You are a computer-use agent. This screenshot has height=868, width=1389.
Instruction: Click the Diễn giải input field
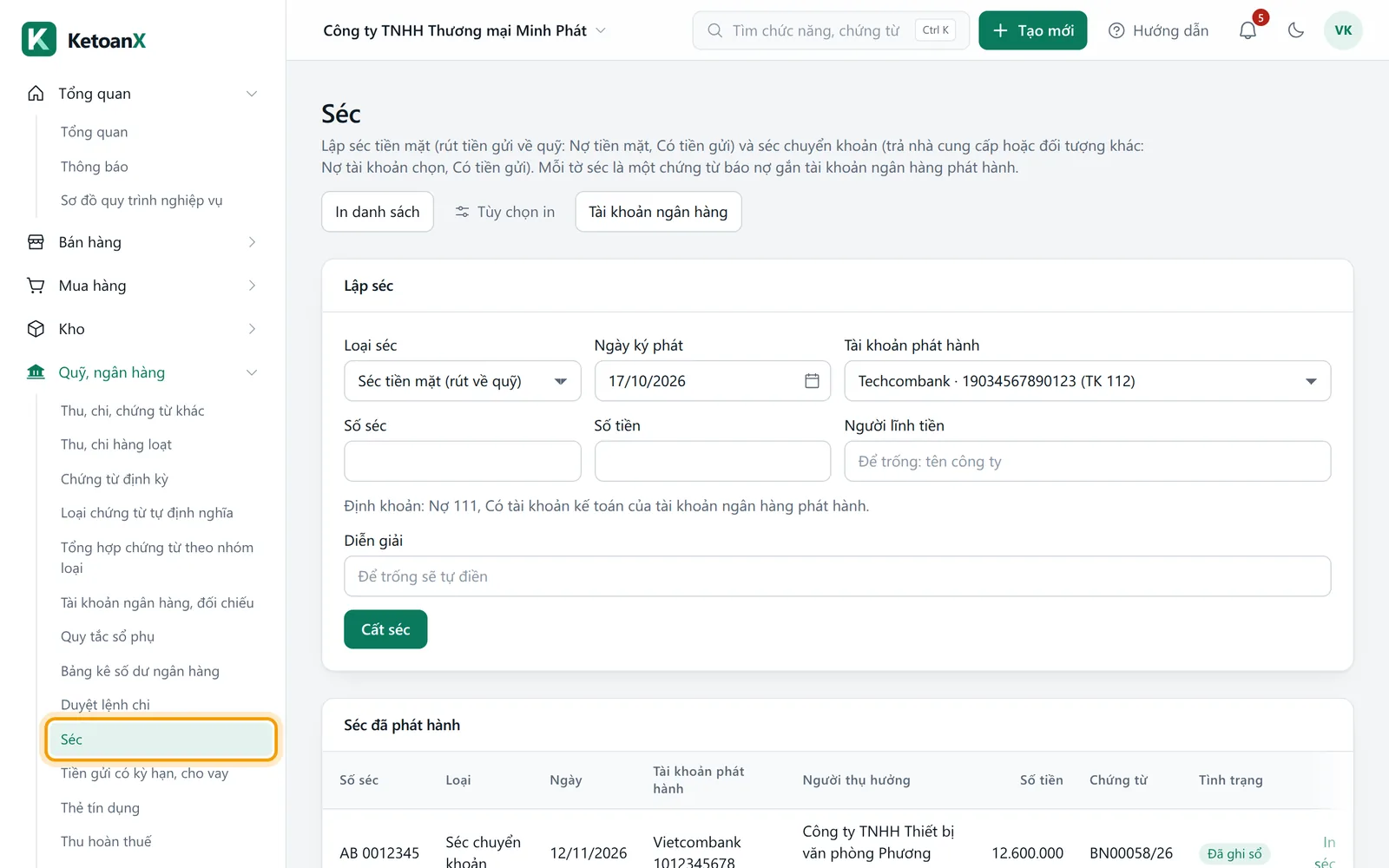point(837,576)
